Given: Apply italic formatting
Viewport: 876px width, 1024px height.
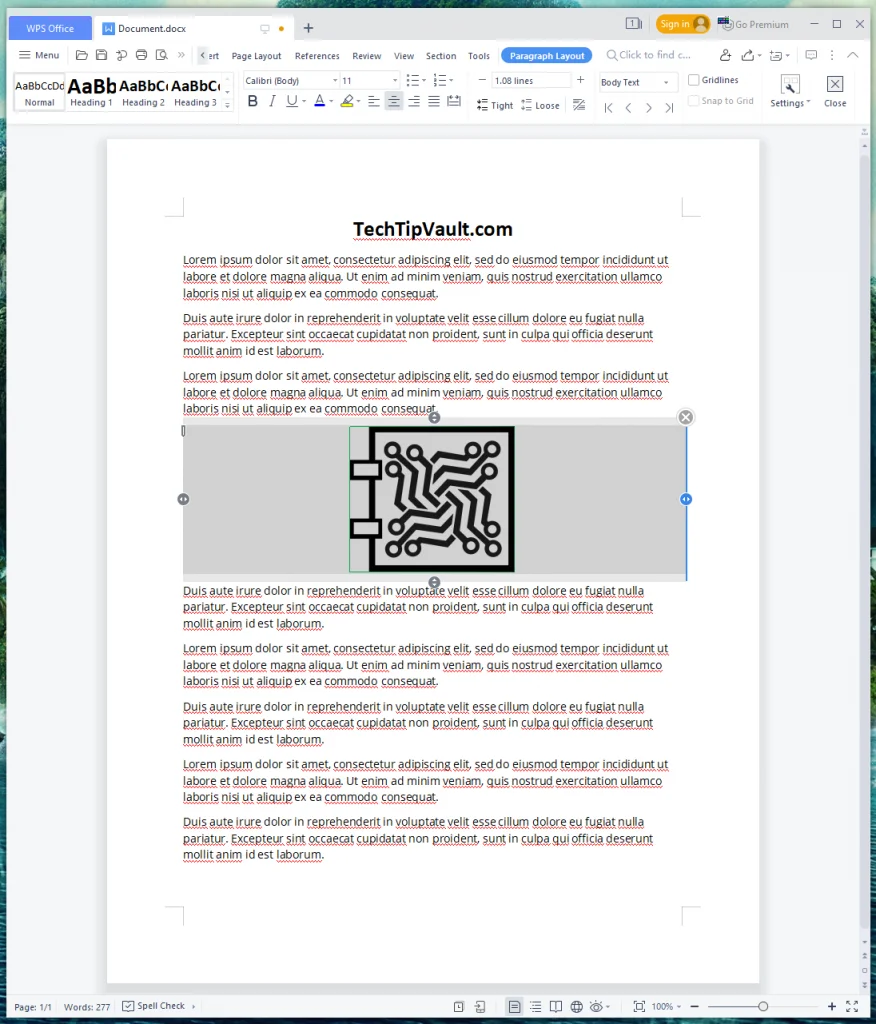Looking at the screenshot, I should (x=272, y=101).
